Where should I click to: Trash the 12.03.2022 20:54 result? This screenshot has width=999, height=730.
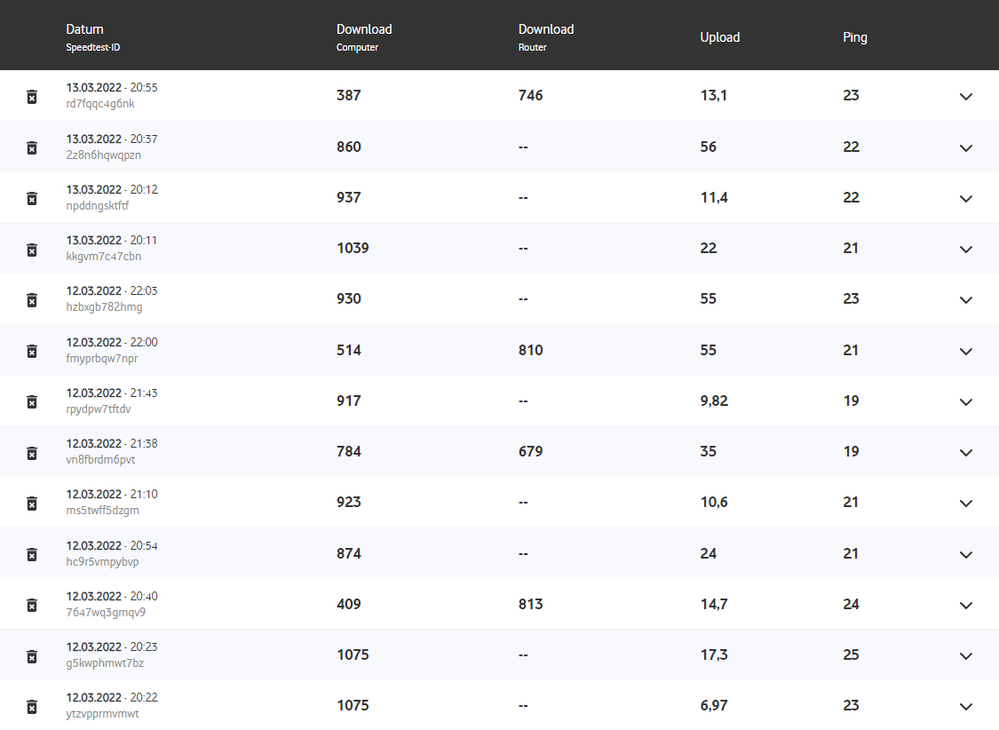32,554
